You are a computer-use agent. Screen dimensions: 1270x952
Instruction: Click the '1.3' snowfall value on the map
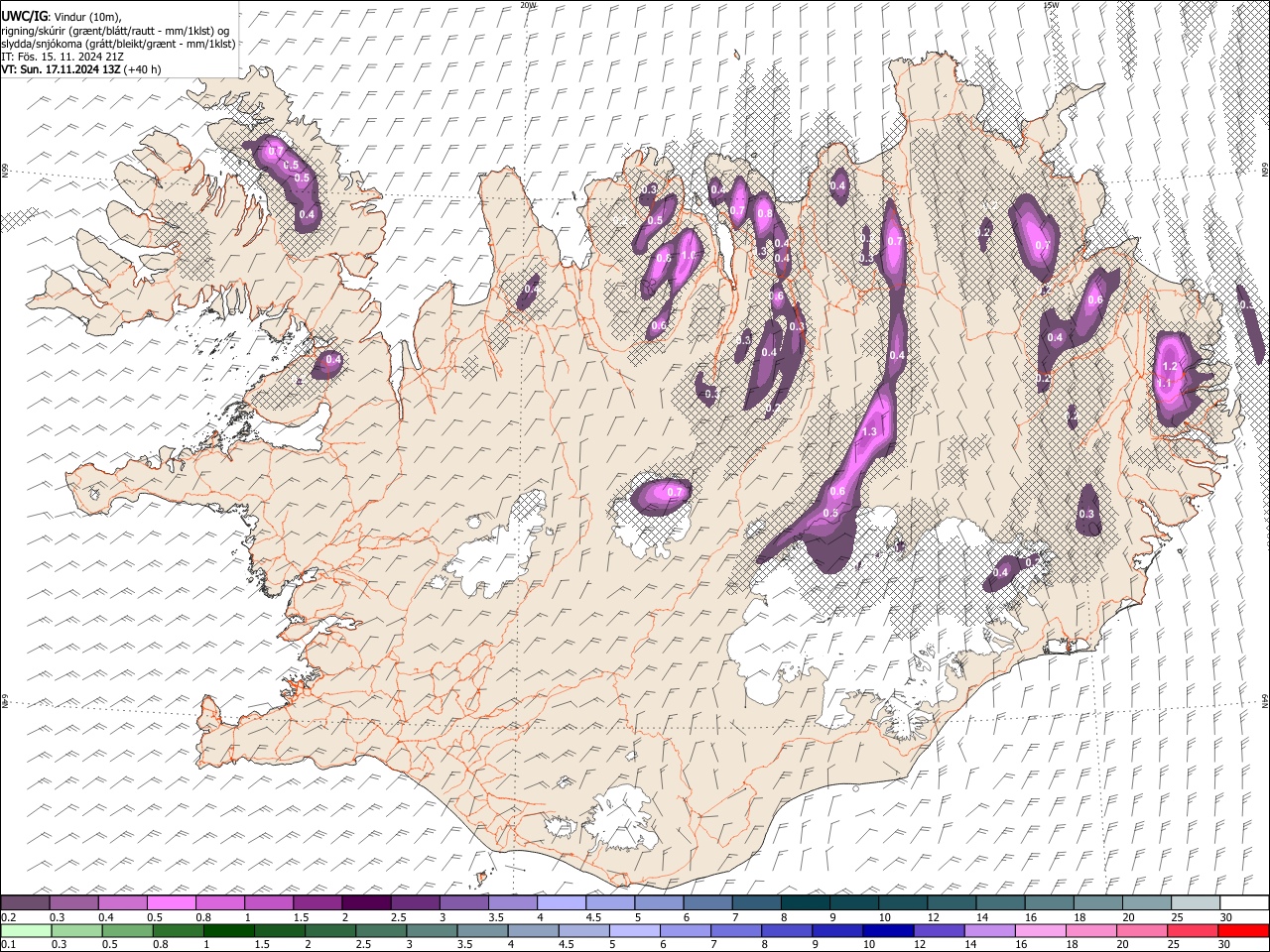870,432
